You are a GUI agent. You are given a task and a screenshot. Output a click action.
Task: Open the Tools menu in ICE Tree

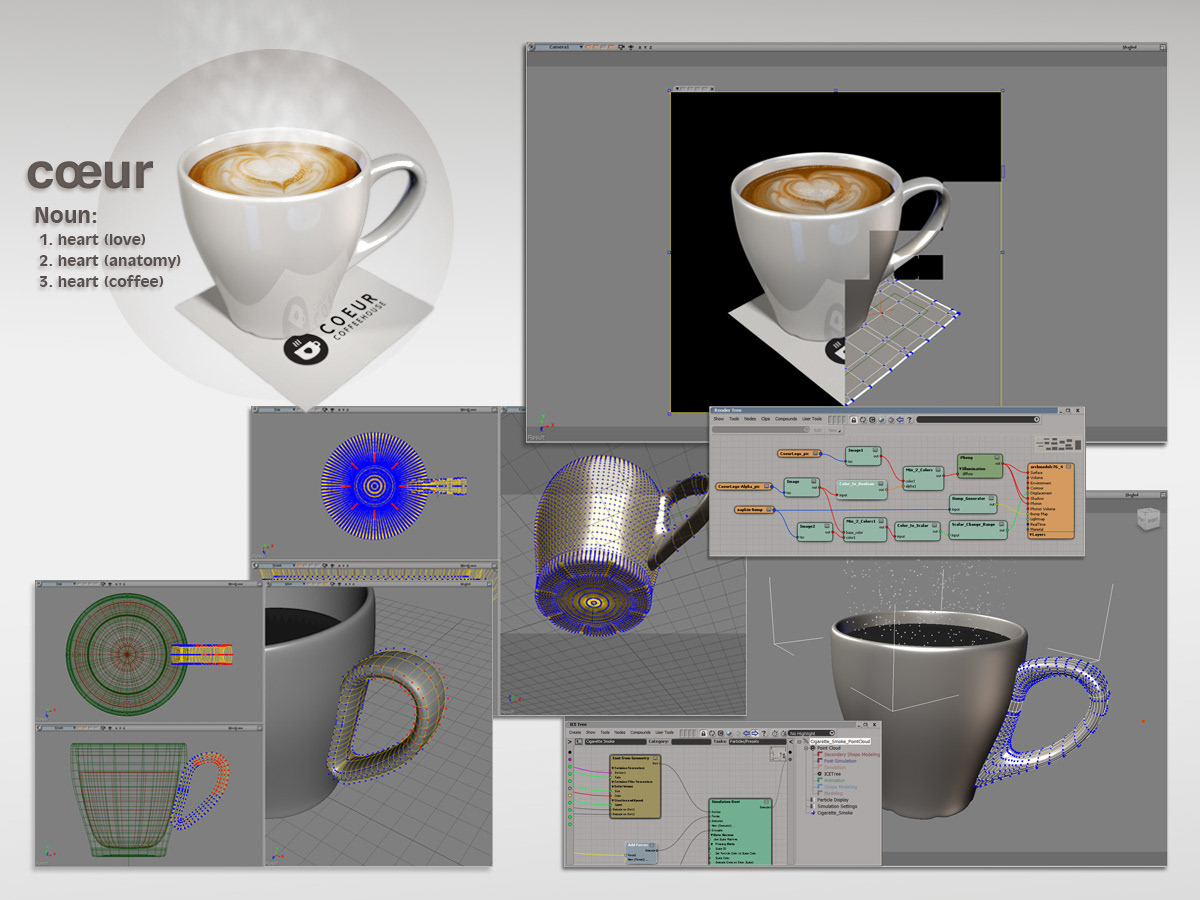pos(605,732)
